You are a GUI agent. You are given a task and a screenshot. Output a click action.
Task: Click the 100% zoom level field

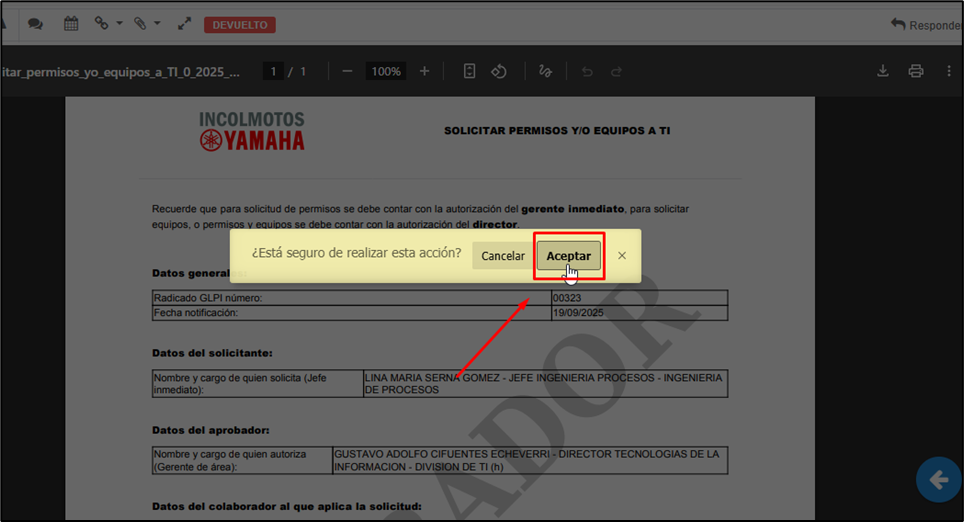pyautogui.click(x=386, y=71)
